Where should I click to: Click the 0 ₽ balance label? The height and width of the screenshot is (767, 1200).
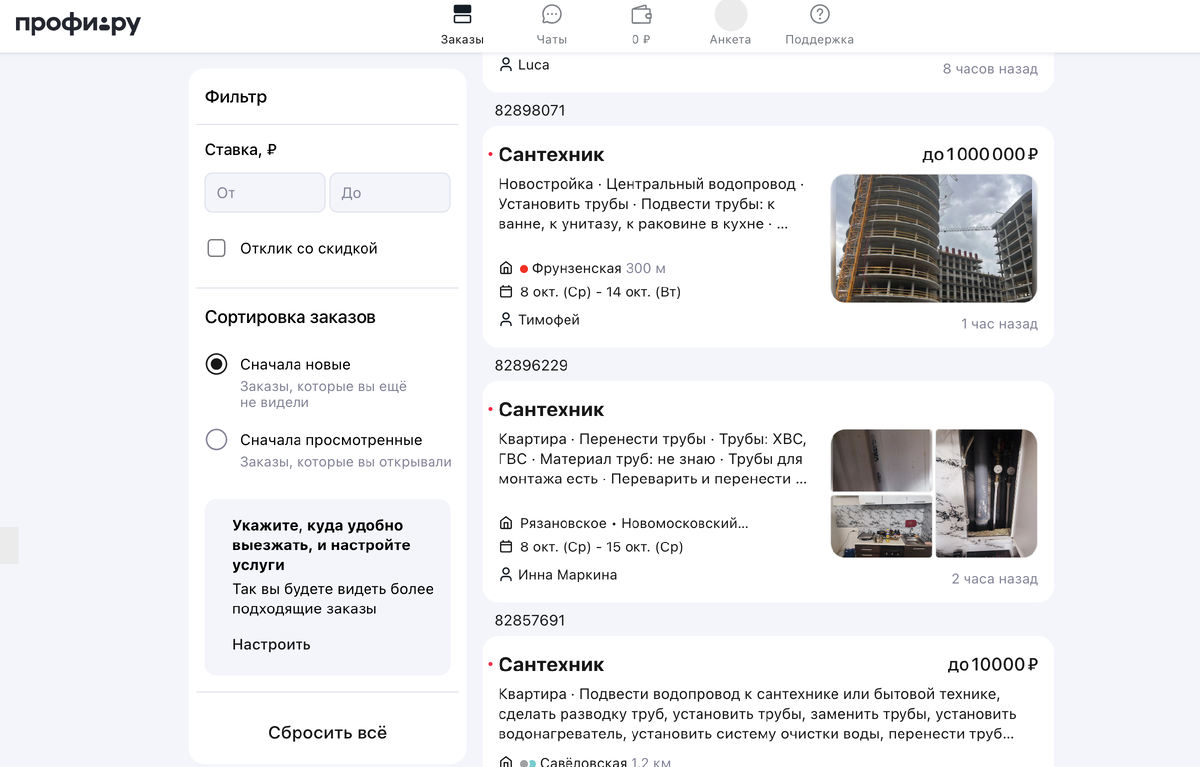(641, 40)
